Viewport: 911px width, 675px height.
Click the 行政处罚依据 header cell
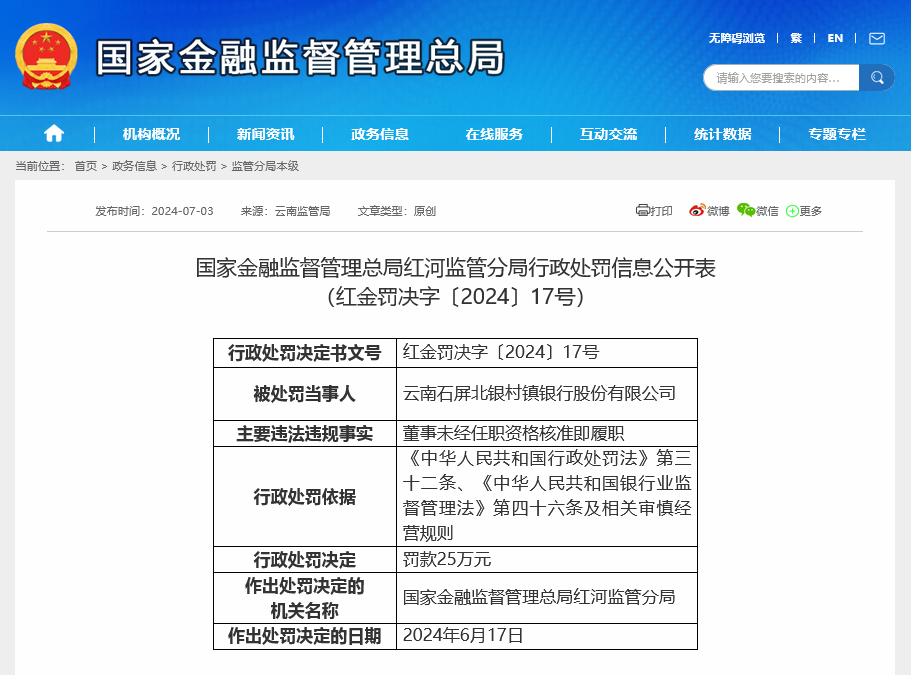(304, 496)
